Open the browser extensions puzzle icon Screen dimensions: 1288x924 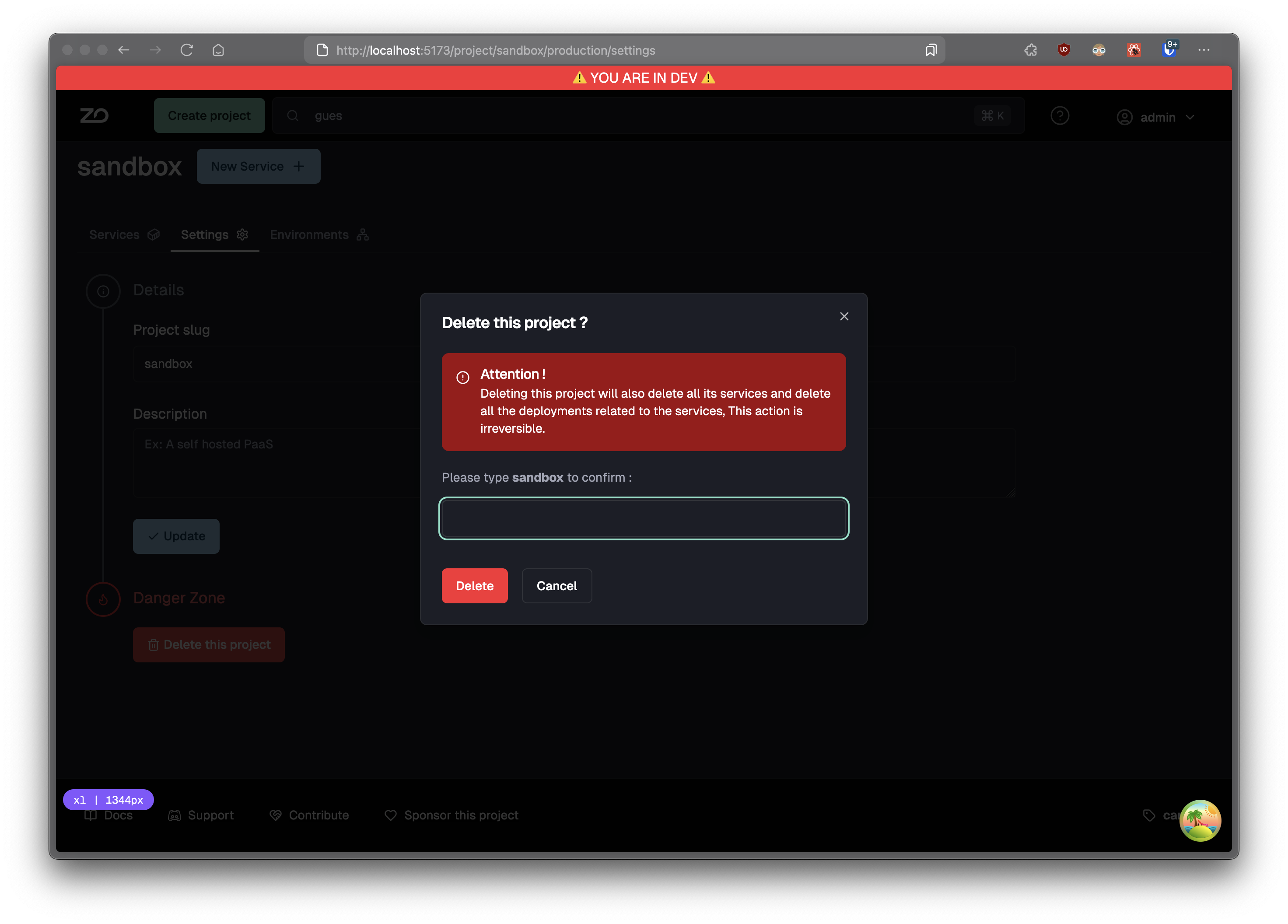[1031, 50]
